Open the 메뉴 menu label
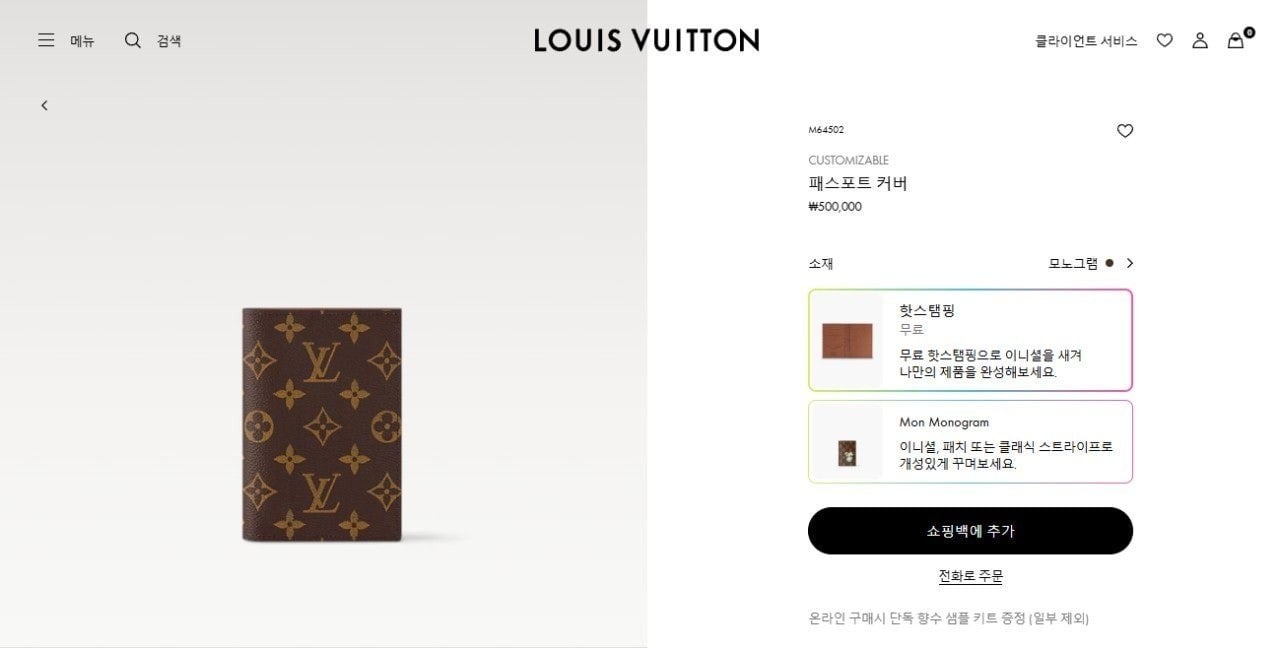Image resolution: width=1280 pixels, height=648 pixels. (x=82, y=41)
